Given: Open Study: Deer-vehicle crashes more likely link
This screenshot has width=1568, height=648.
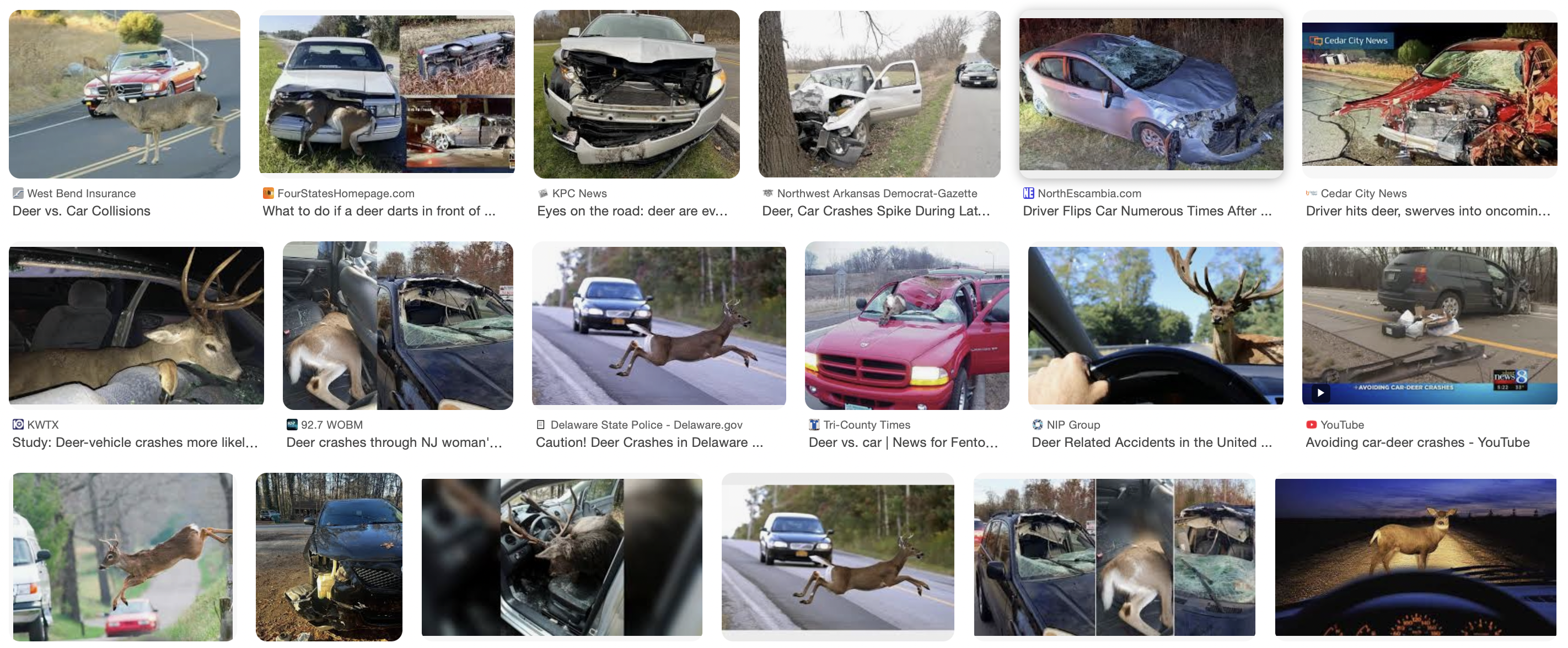Looking at the screenshot, I should (135, 442).
